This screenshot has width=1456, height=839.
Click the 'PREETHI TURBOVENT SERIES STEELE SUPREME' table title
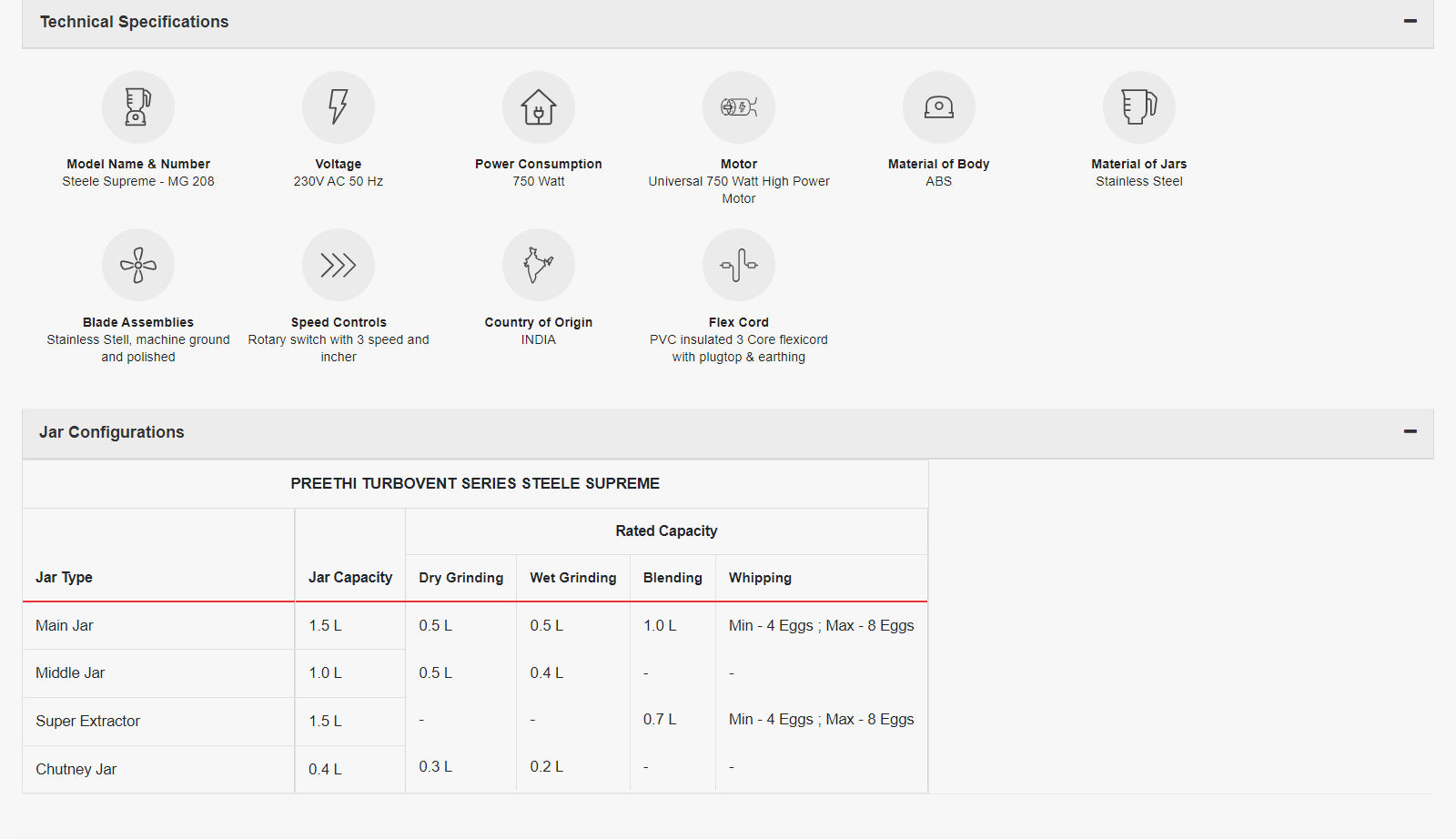[475, 483]
